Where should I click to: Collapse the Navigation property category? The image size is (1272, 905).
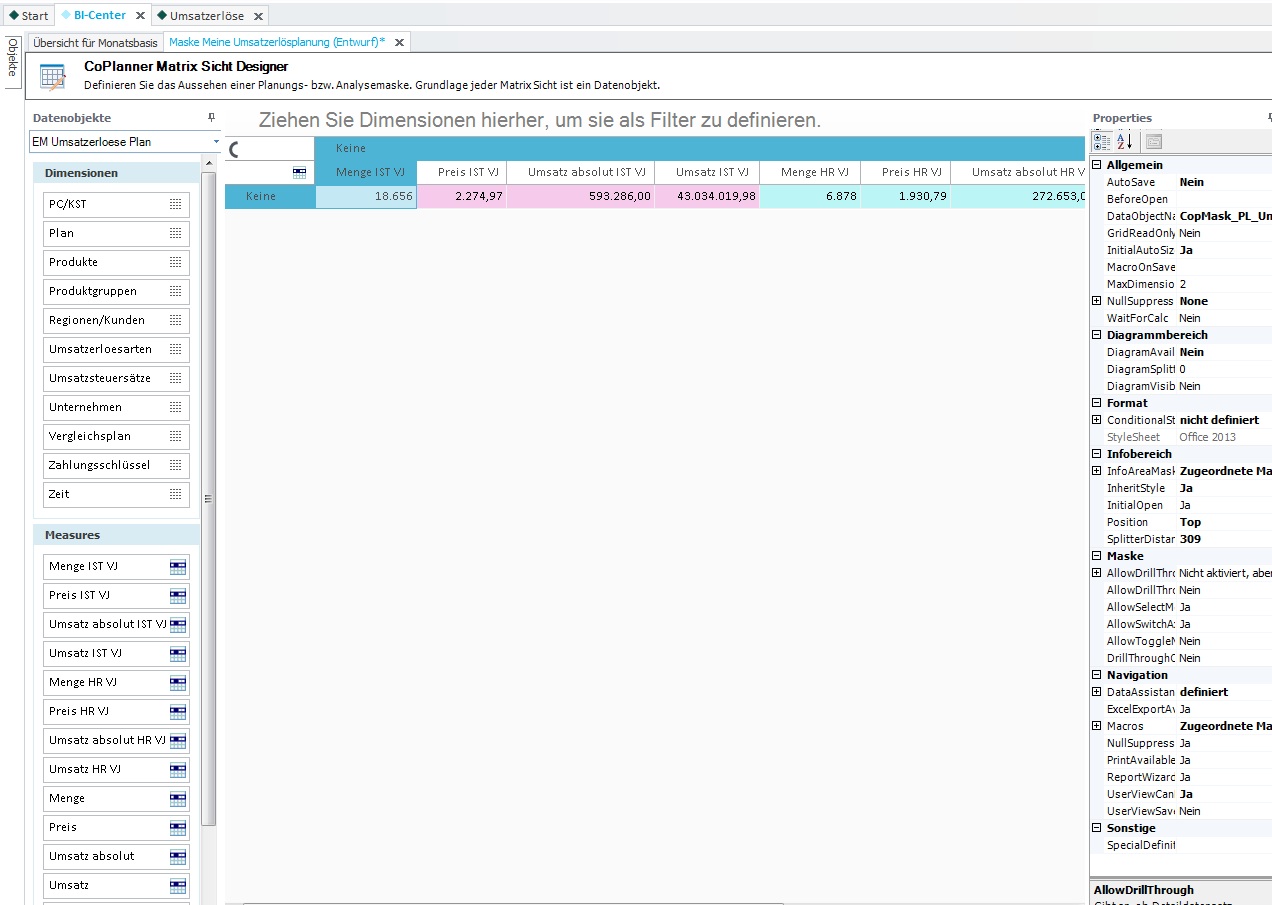point(1097,675)
